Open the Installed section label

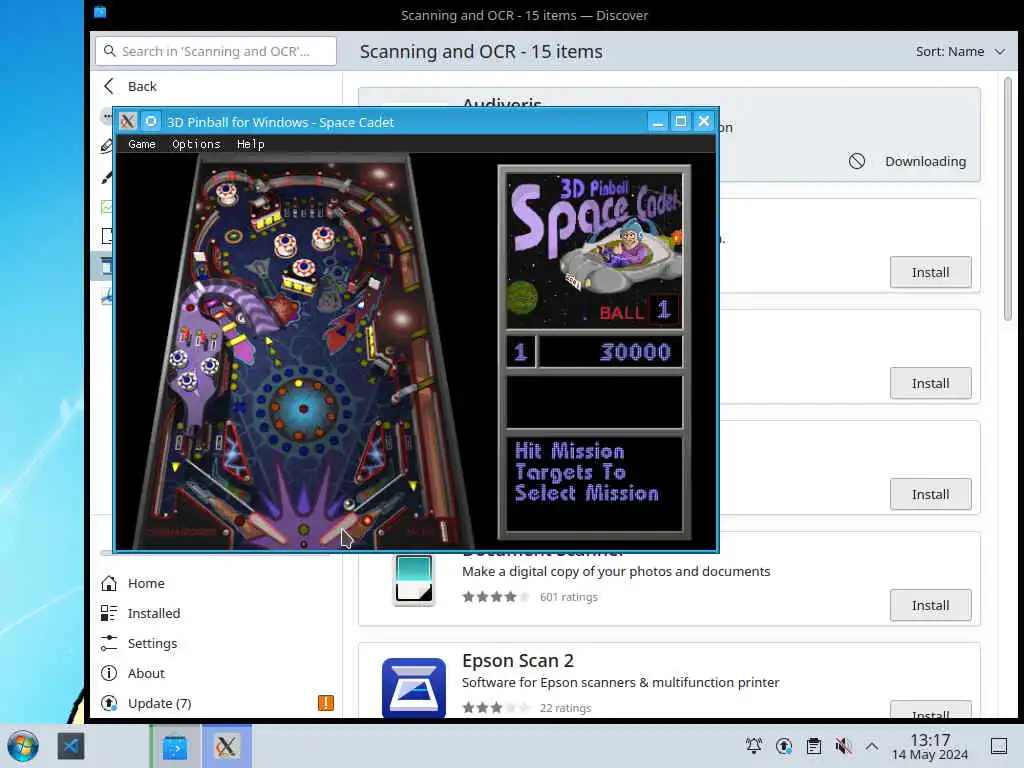coord(153,613)
